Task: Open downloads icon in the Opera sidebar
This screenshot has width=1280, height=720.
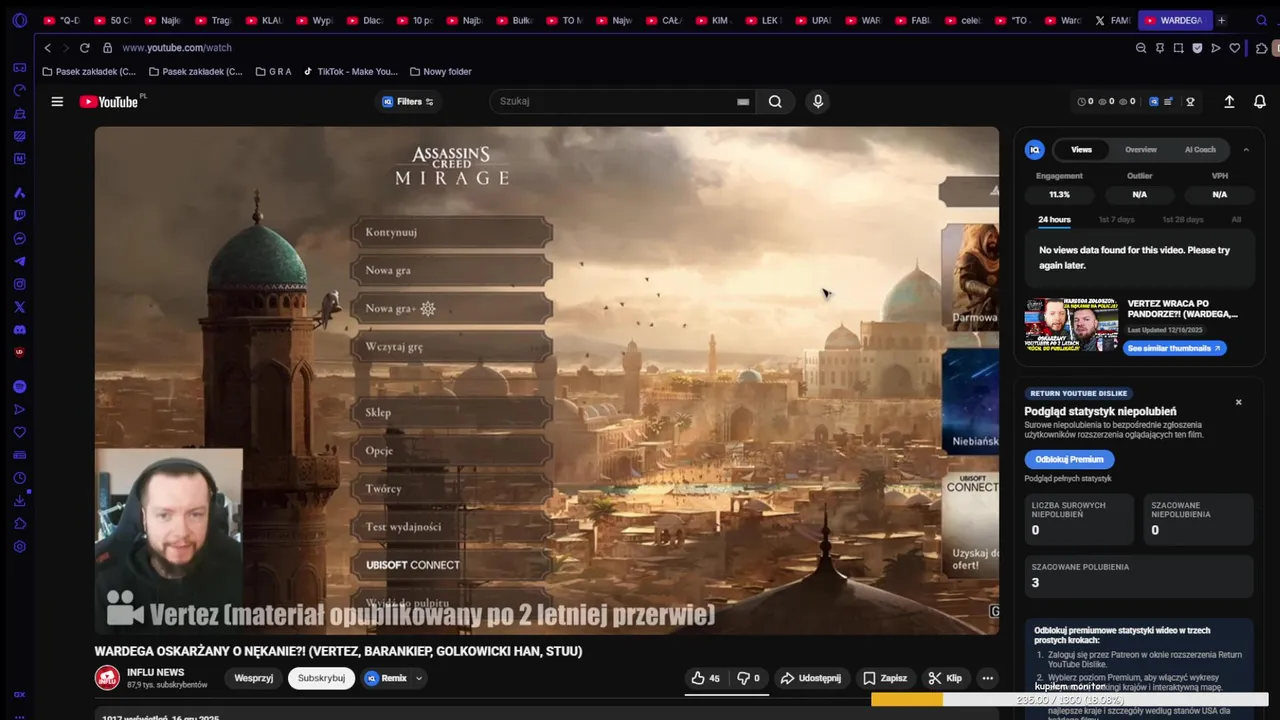Action: tap(19, 501)
